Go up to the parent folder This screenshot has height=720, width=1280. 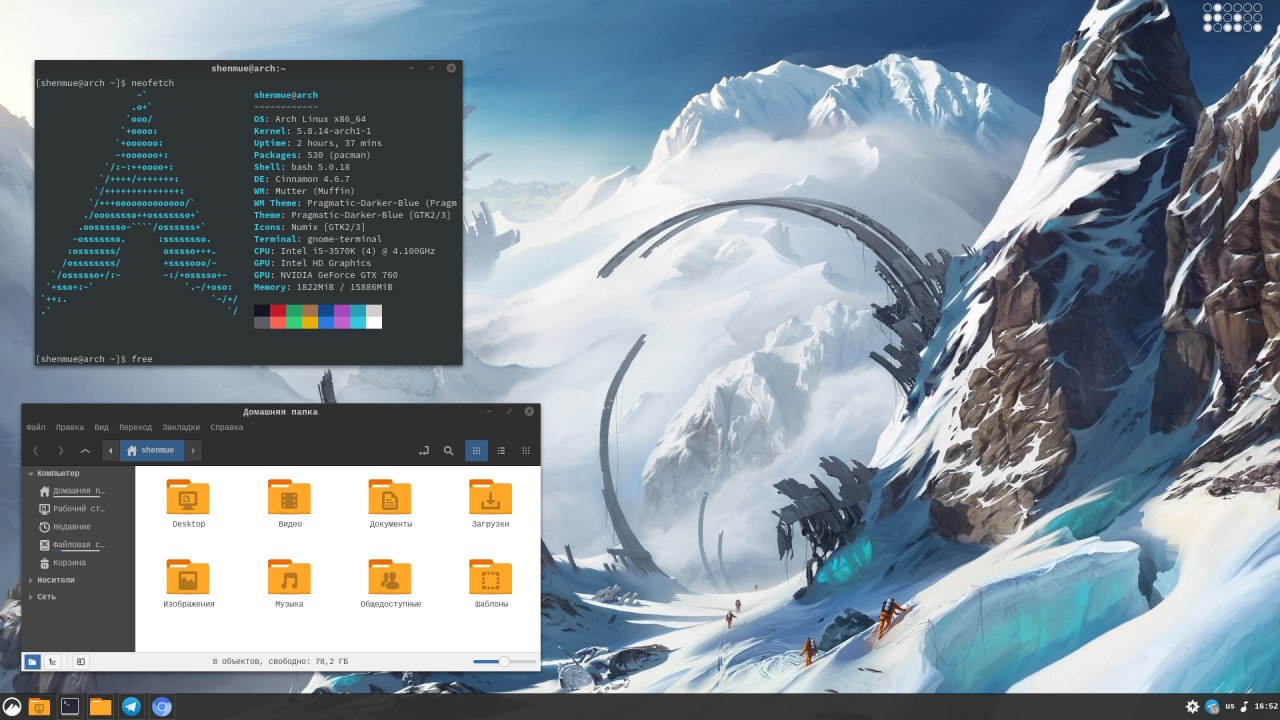click(85, 451)
